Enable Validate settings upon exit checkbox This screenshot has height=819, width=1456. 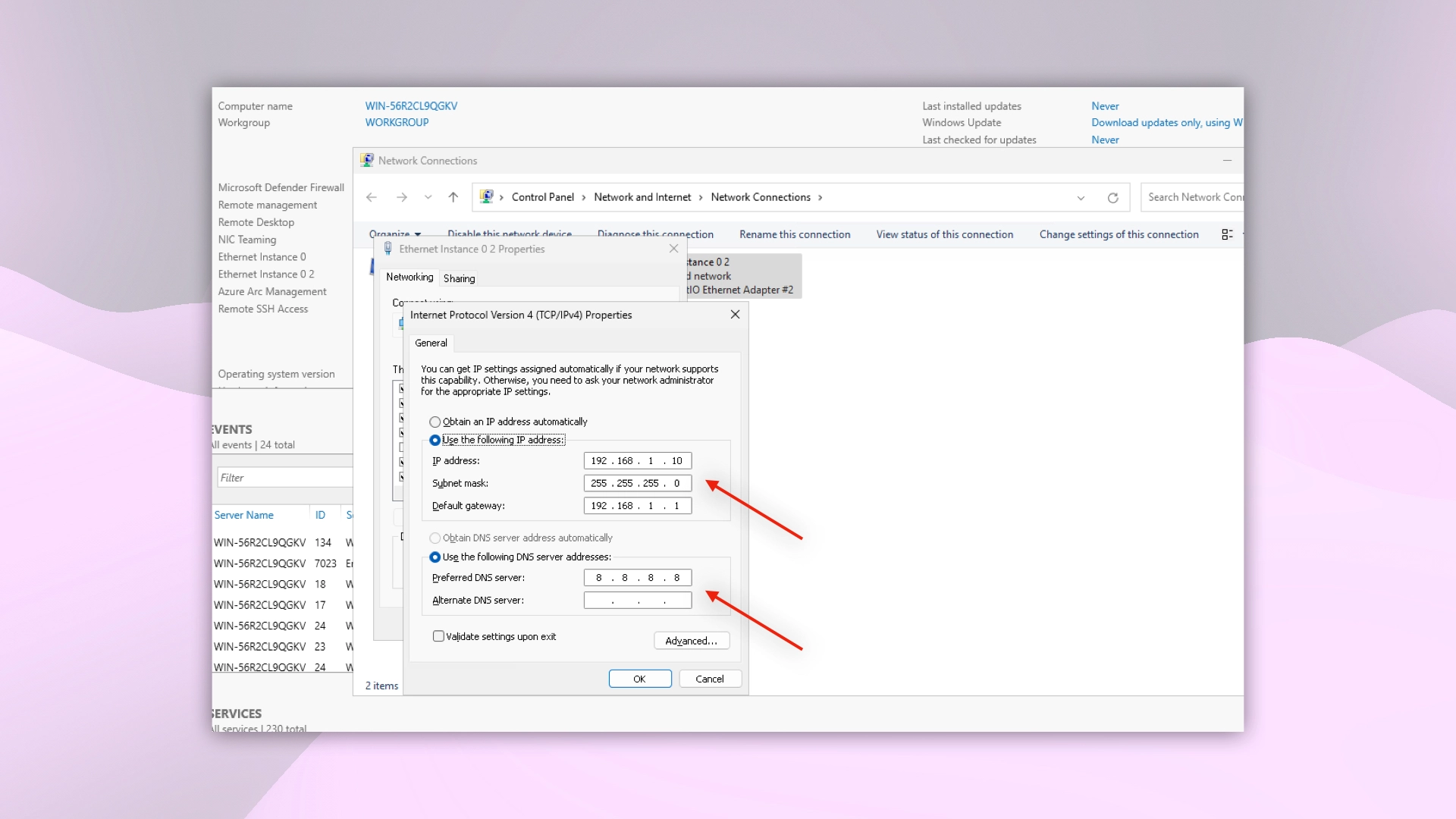[438, 636]
